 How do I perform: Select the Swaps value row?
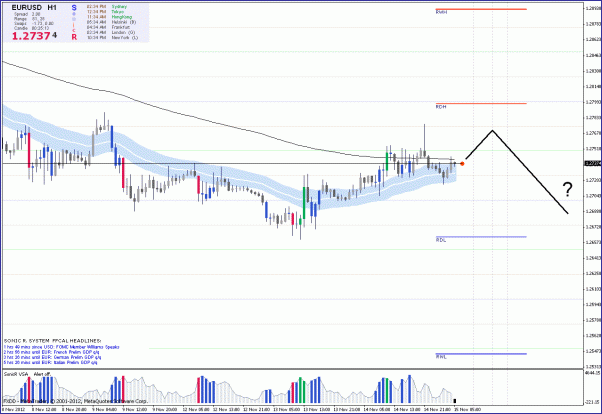click(x=34, y=23)
